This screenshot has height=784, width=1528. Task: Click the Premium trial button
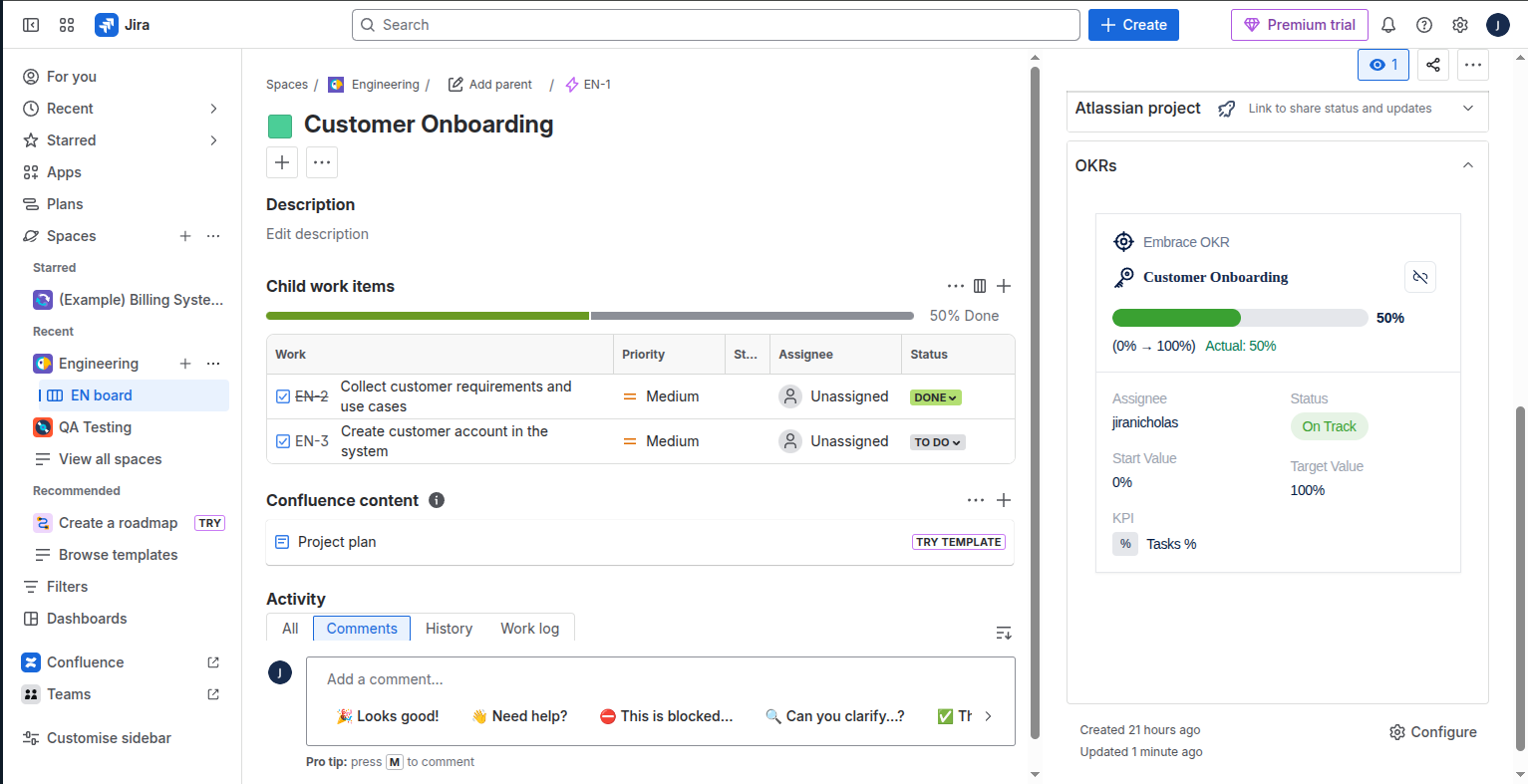point(1300,25)
